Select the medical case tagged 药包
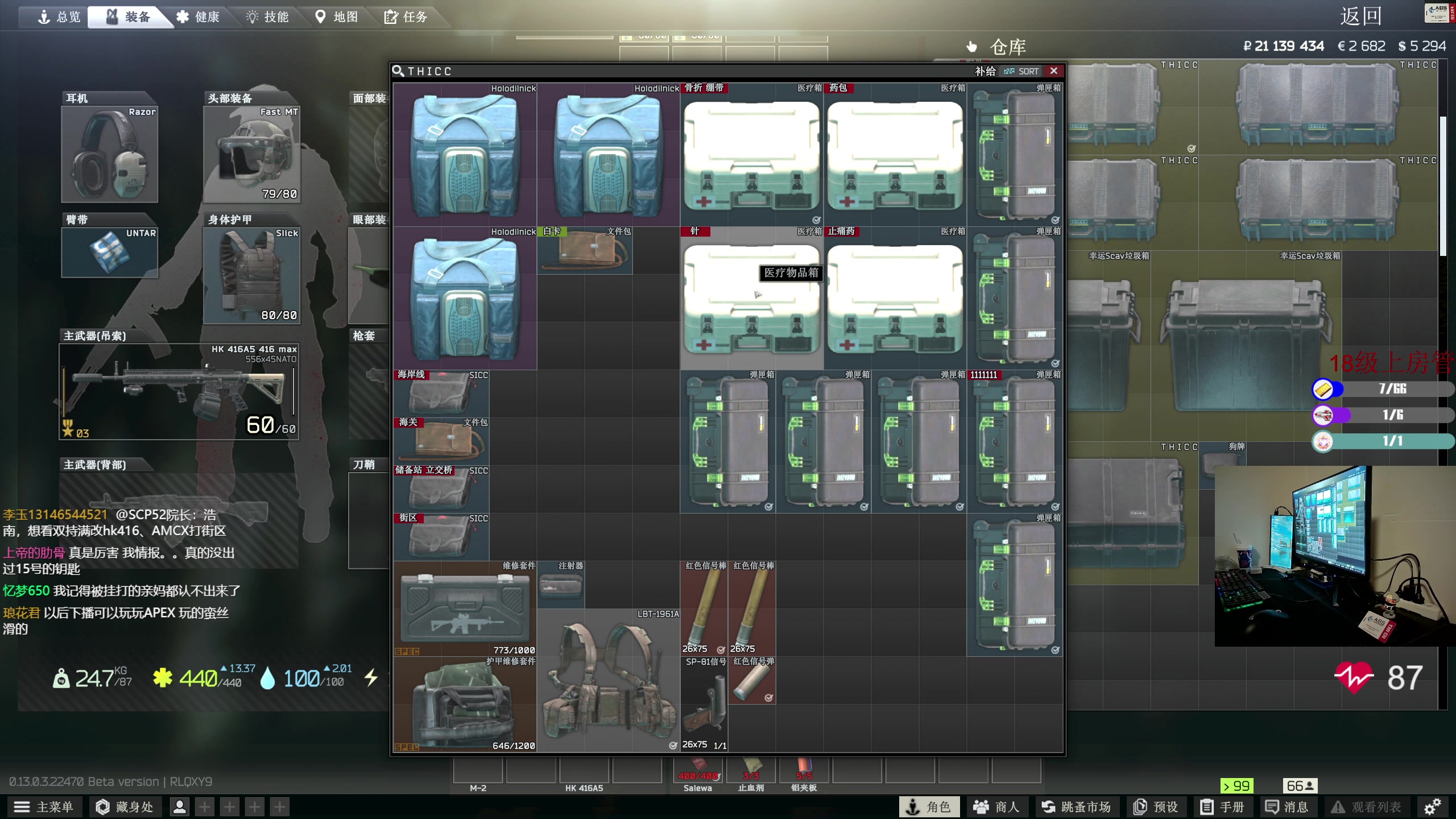The height and width of the screenshot is (819, 1456). pos(895,155)
